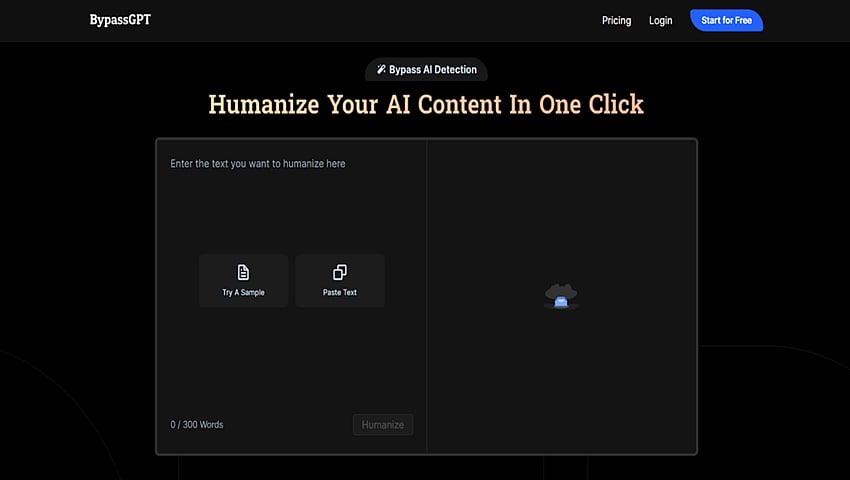The image size is (850, 480).
Task: Click the document icon above Try A Sample
Action: point(243,272)
